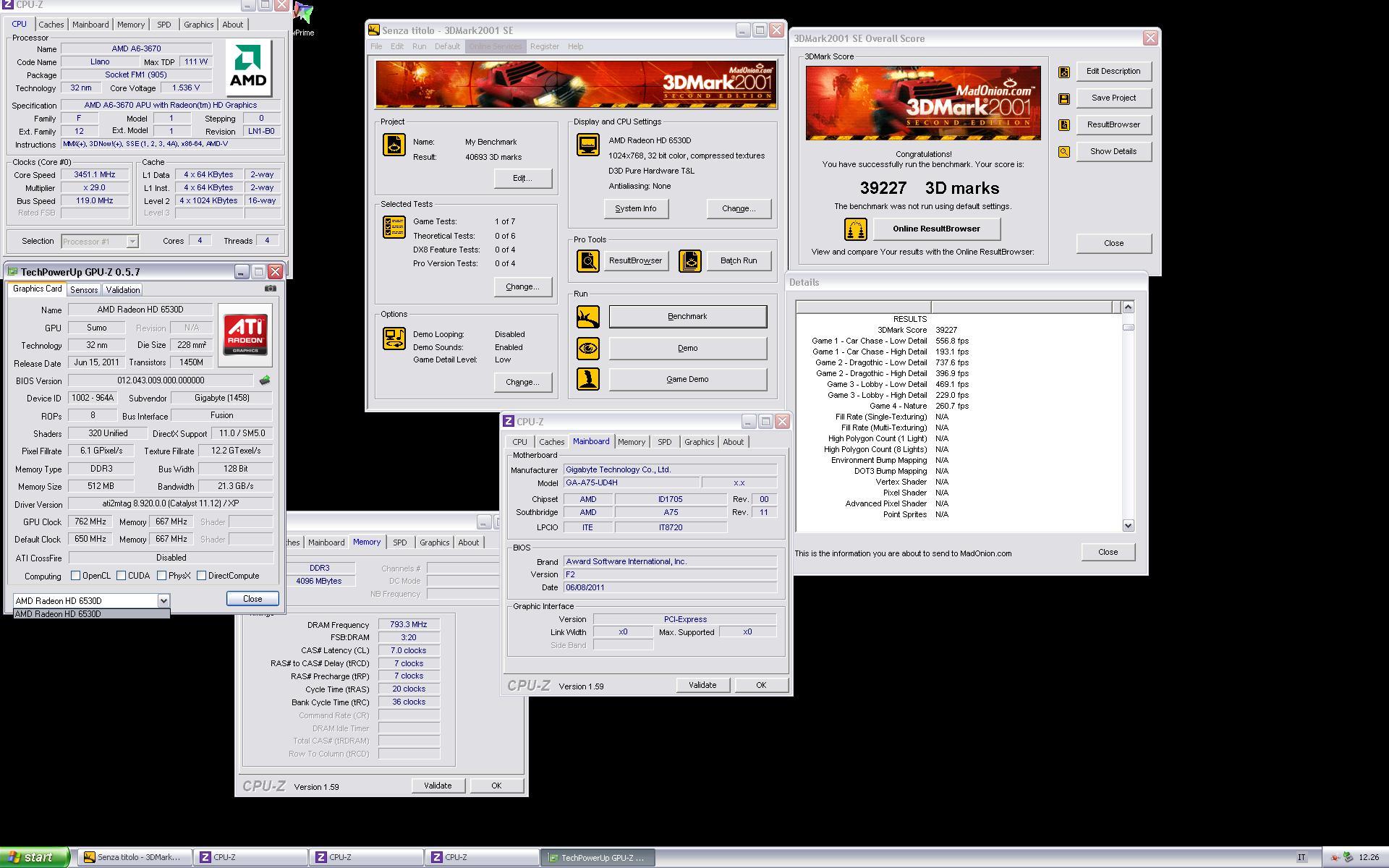1389x868 pixels.
Task: Click the Selected Tests checklist icon
Action: point(394,227)
